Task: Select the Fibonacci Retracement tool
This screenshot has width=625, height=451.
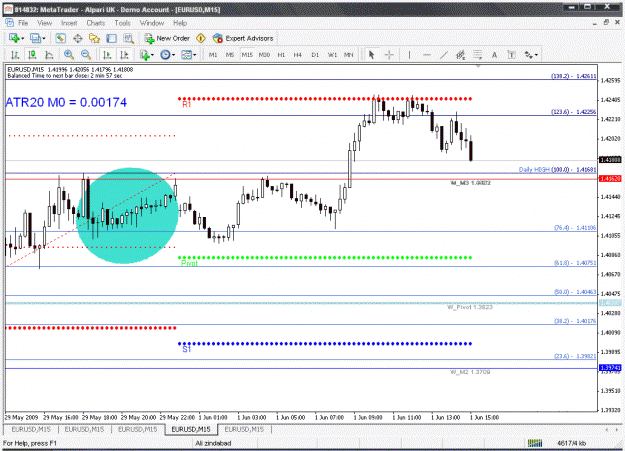Action: click(477, 55)
